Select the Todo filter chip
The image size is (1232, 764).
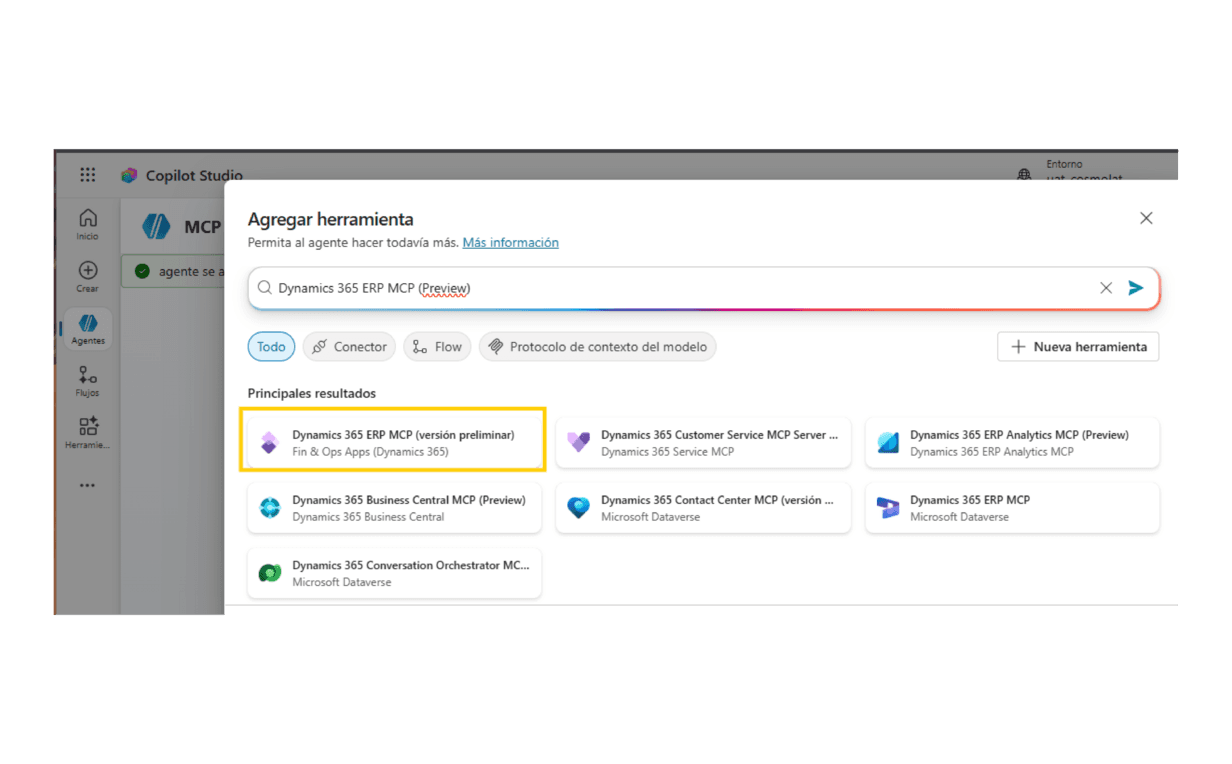(271, 347)
